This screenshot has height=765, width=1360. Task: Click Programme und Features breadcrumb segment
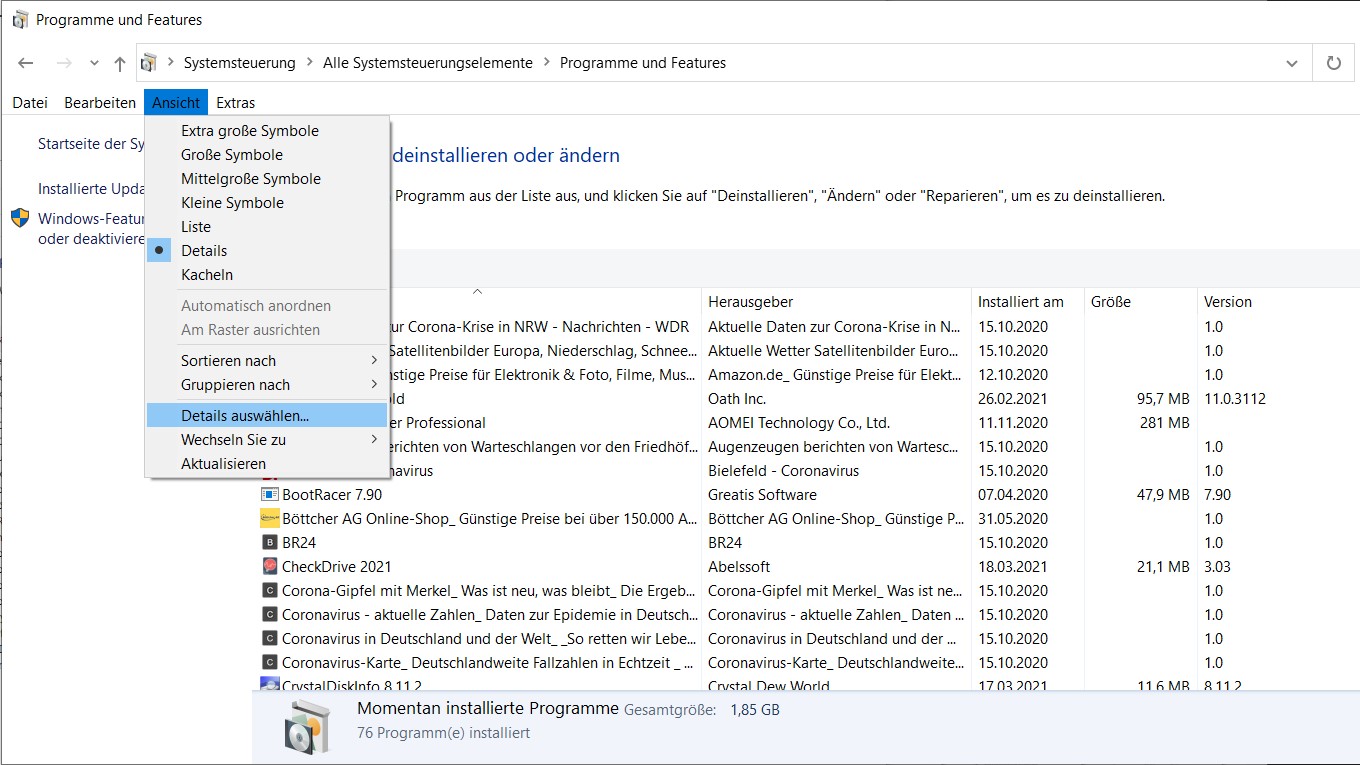(643, 63)
